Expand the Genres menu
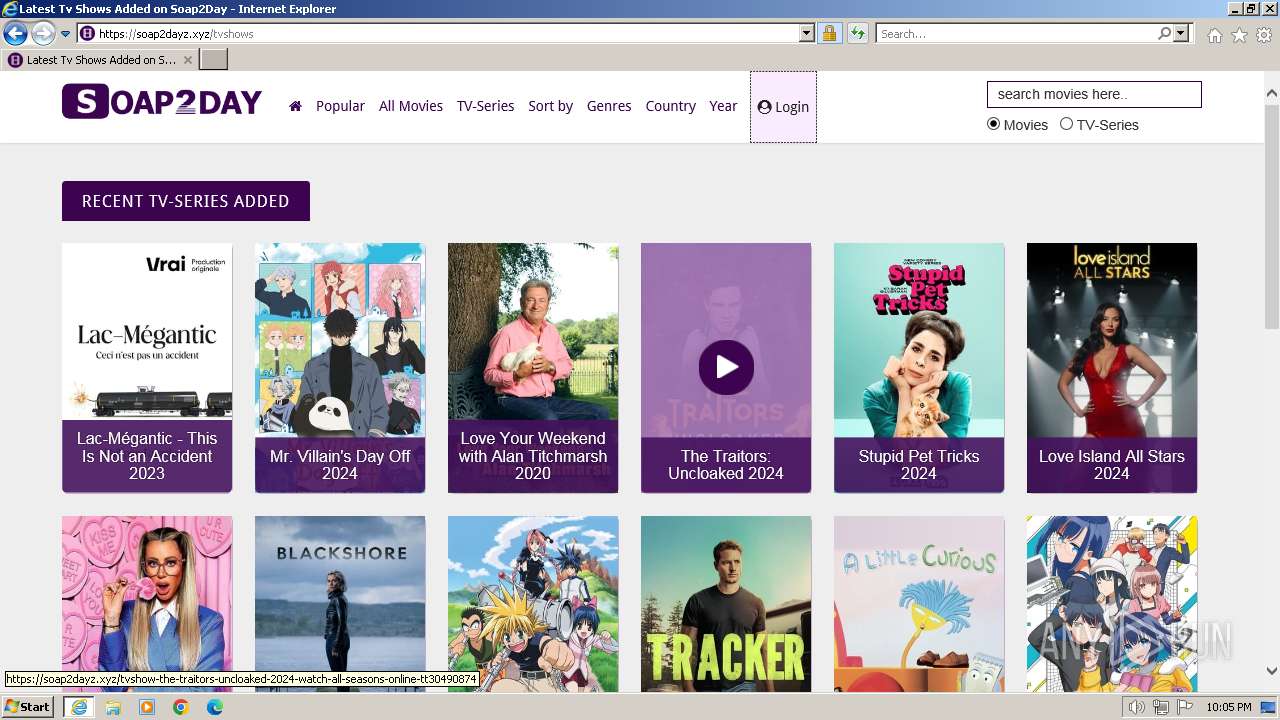Viewport: 1280px width, 720px height. pos(609,106)
